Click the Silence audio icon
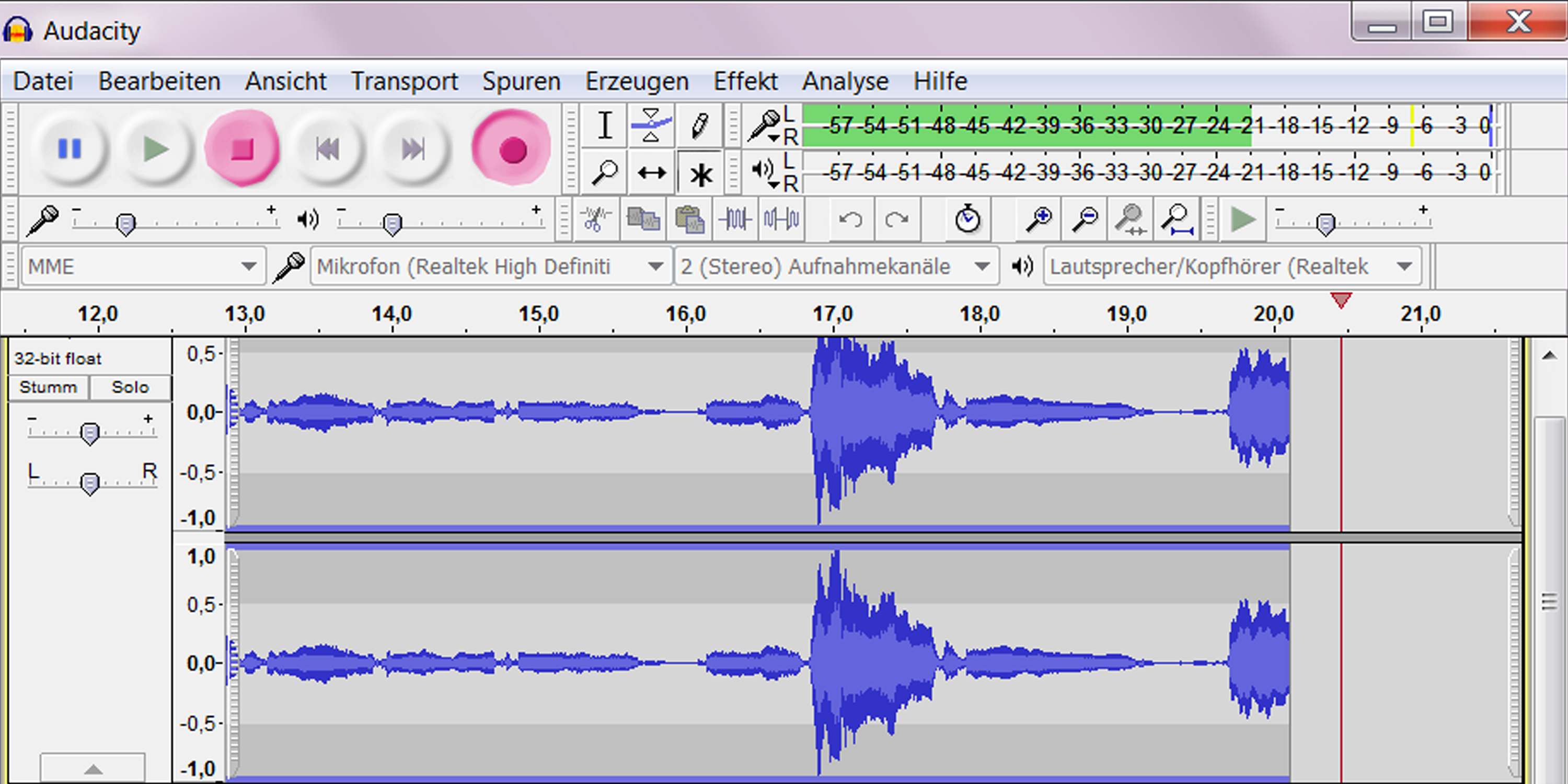 [x=782, y=219]
